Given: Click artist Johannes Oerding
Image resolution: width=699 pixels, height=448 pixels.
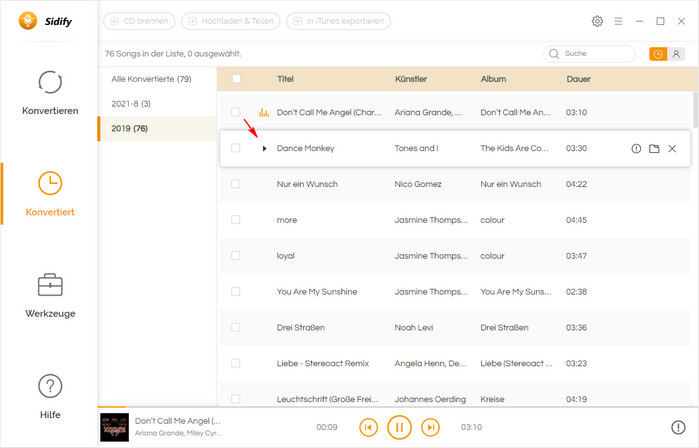Looking at the screenshot, I should [x=430, y=399].
